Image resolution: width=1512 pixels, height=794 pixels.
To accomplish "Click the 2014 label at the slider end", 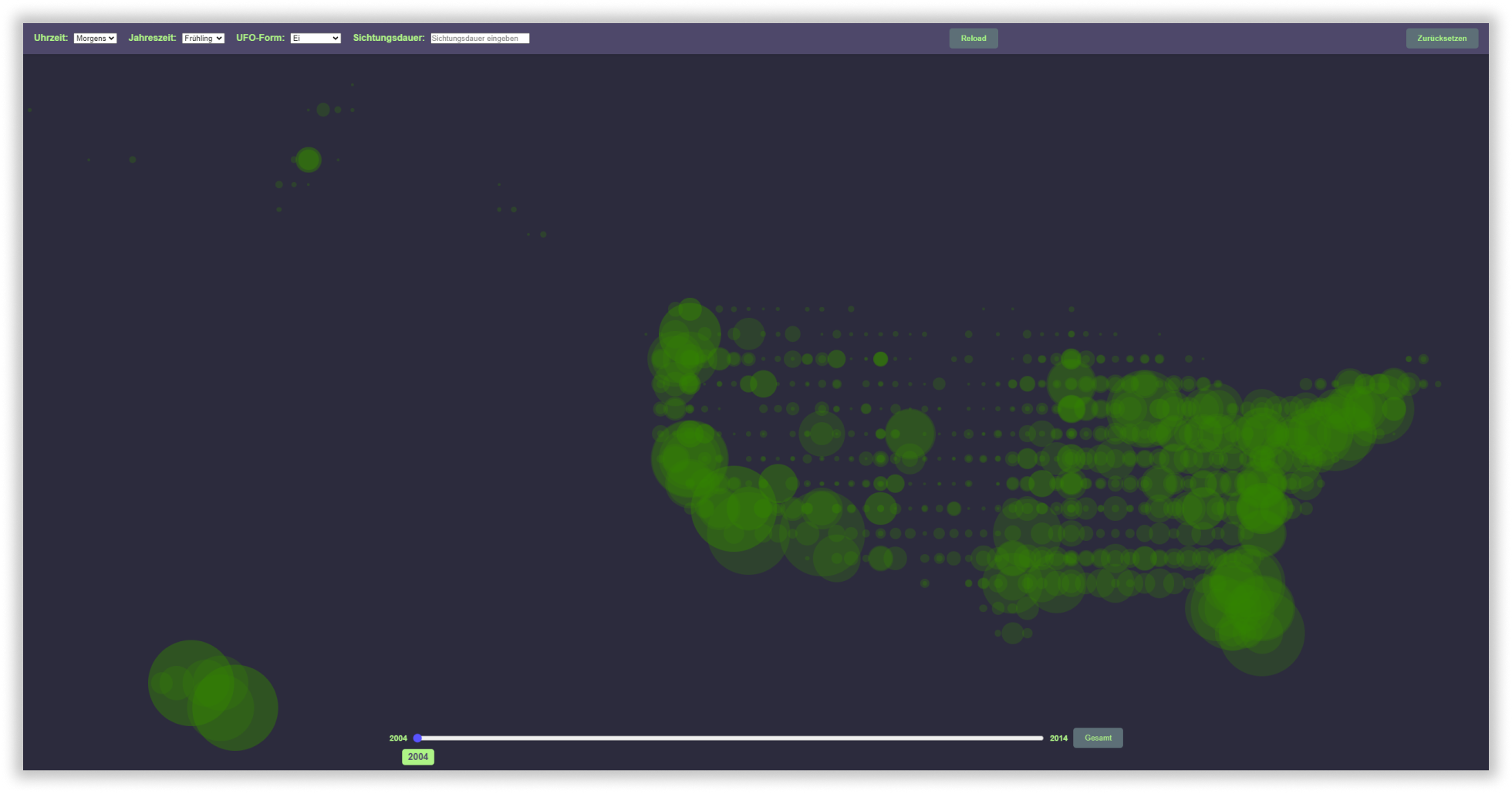I will coord(1058,738).
